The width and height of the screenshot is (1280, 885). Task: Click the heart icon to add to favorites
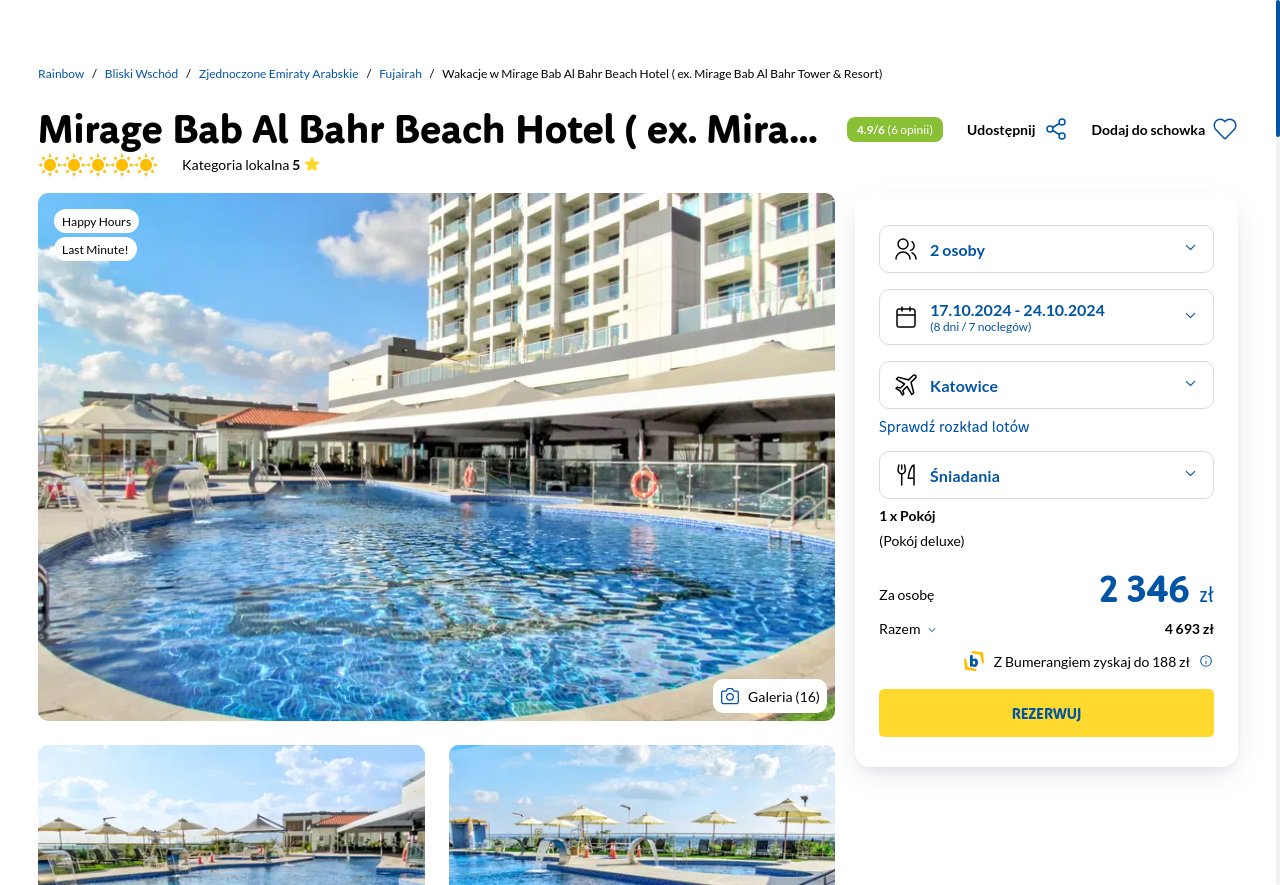(x=1225, y=129)
